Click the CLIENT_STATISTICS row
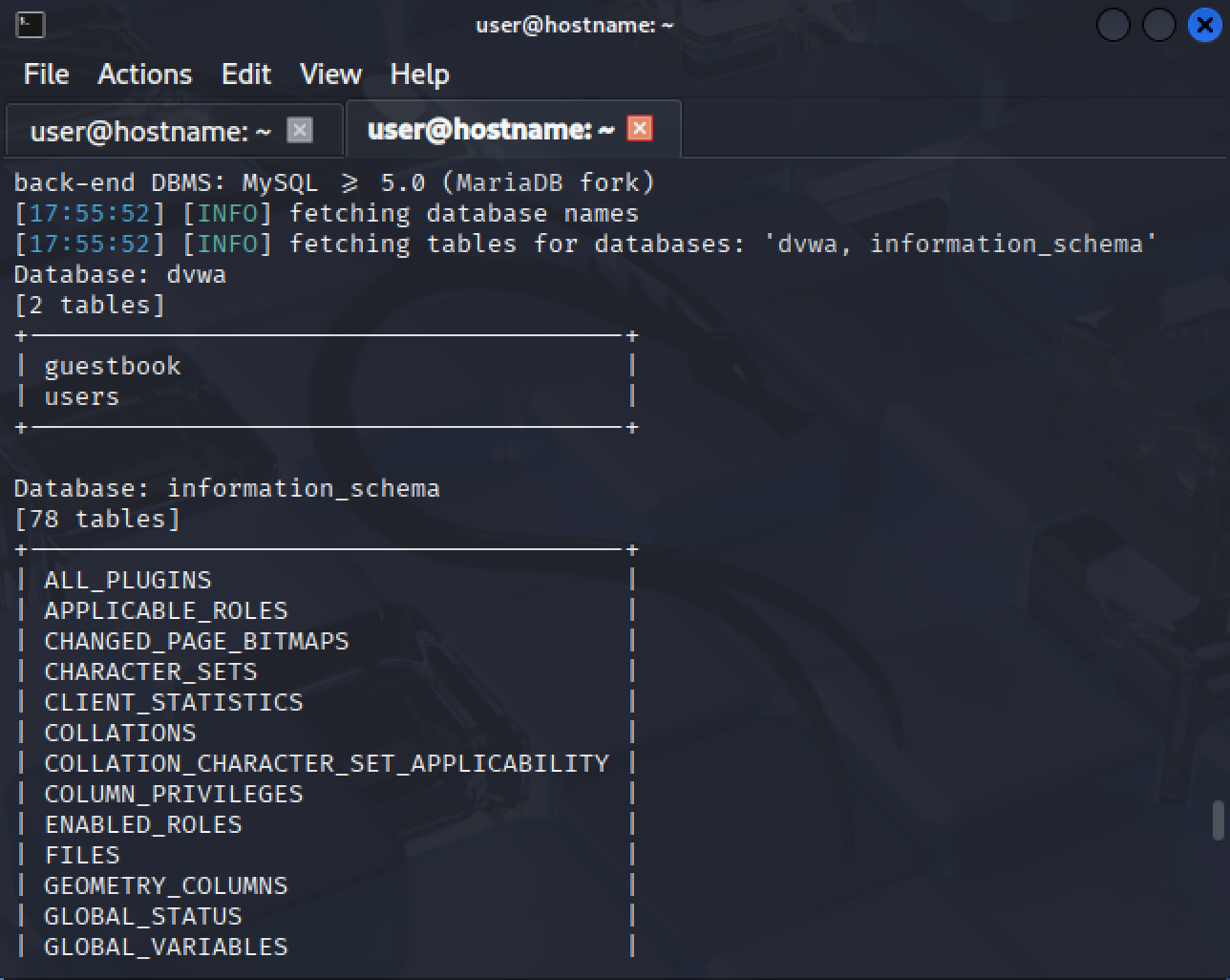The height and width of the screenshot is (980, 1230). [325, 702]
